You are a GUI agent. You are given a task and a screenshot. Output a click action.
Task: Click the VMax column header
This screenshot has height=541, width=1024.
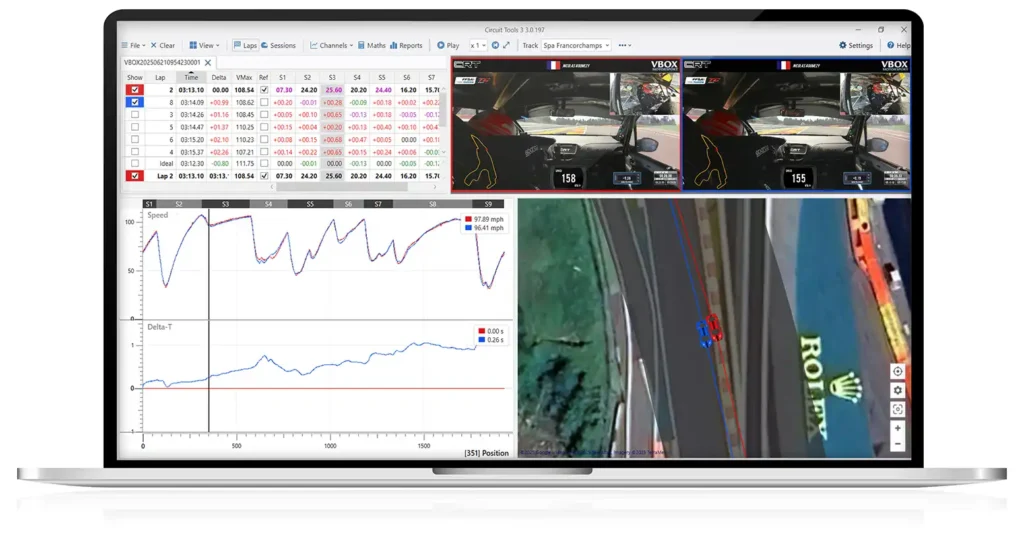click(x=244, y=77)
